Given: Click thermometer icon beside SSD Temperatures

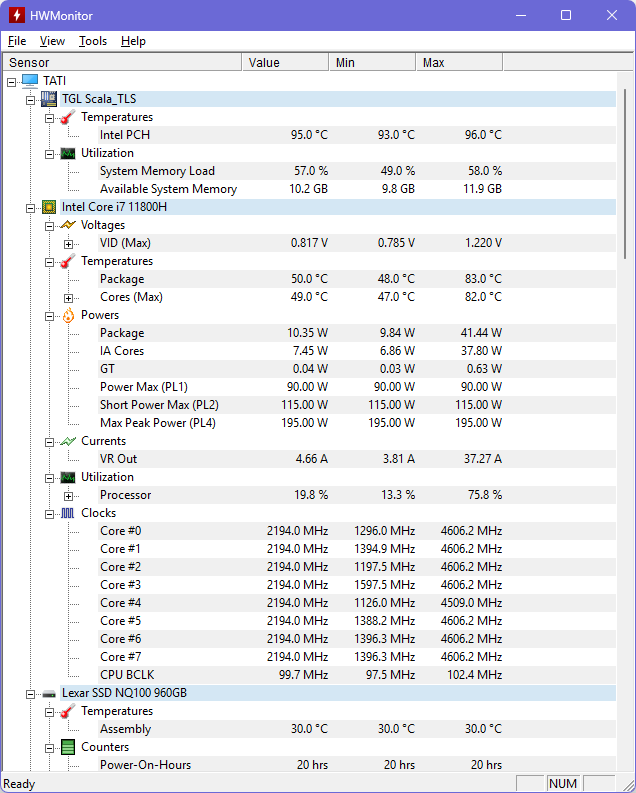Looking at the screenshot, I should click(x=68, y=711).
